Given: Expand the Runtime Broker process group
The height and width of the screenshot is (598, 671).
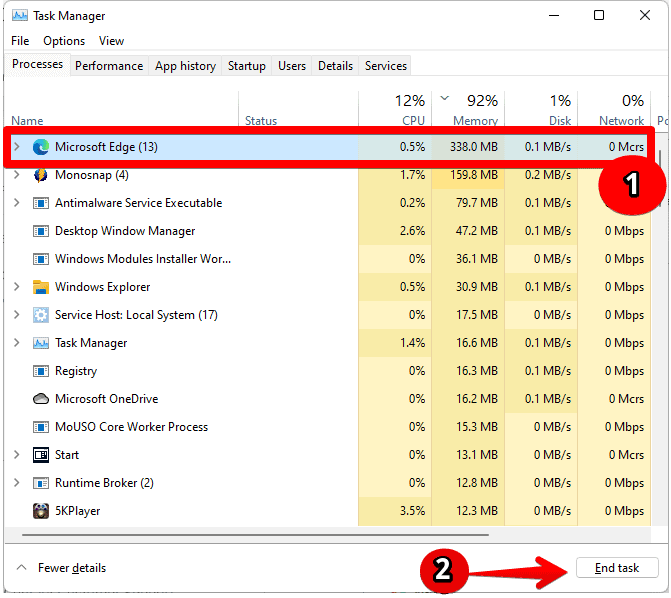Looking at the screenshot, I should click(x=16, y=483).
